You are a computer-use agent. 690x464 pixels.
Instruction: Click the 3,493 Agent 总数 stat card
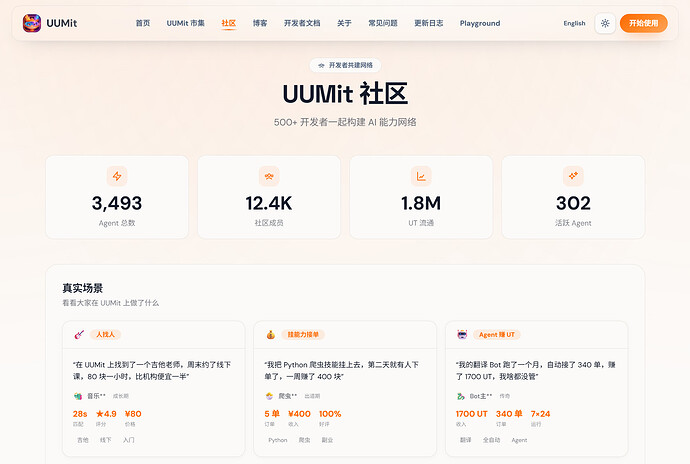coord(117,197)
